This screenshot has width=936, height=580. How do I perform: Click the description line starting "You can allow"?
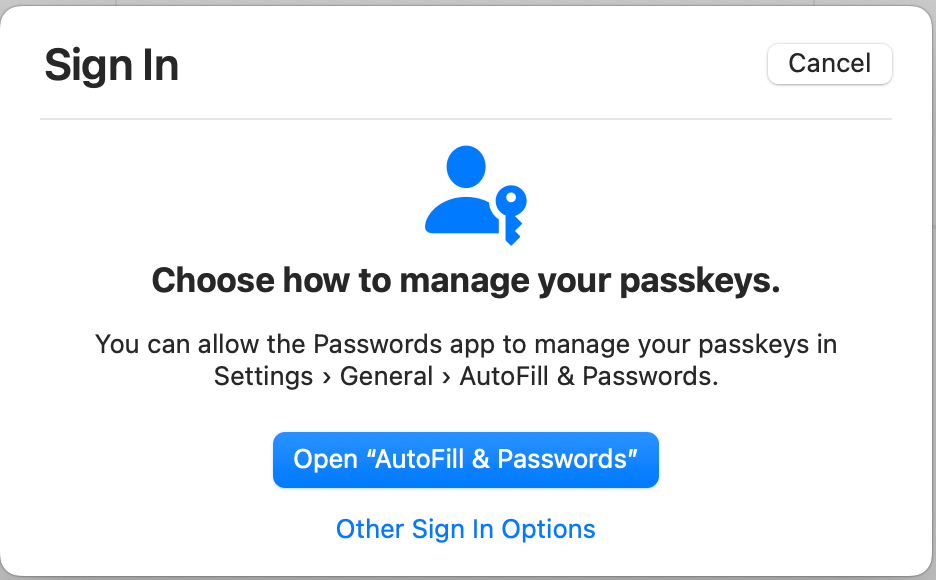[465, 345]
